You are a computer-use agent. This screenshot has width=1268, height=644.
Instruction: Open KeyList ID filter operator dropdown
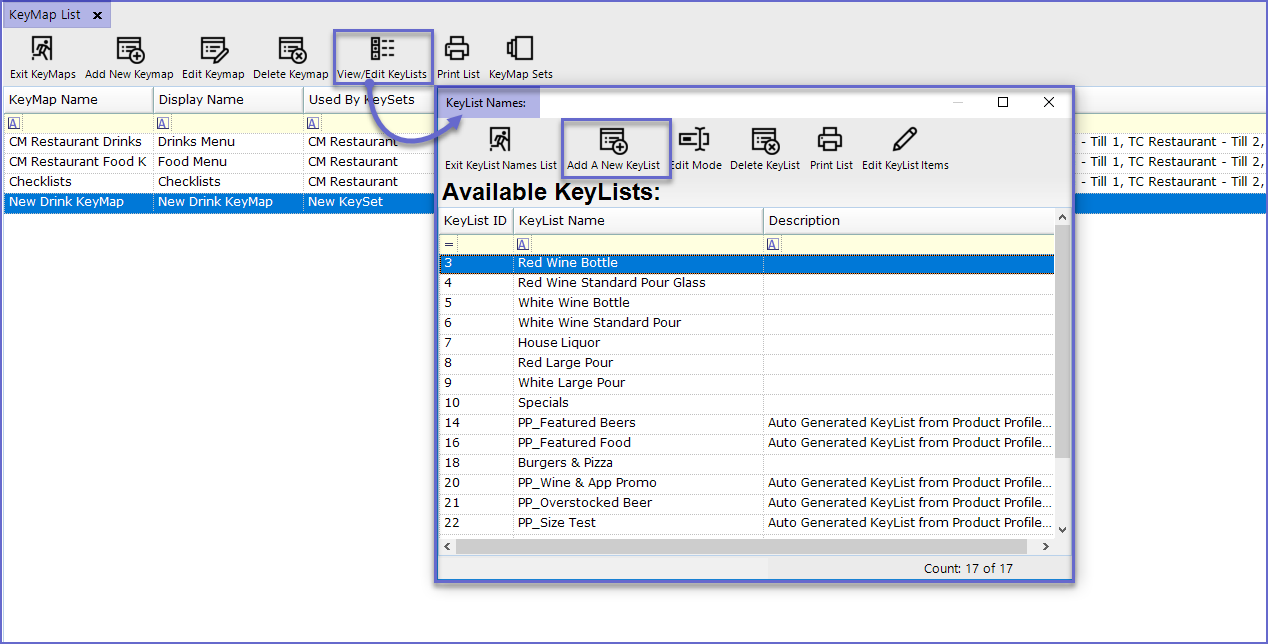[x=449, y=244]
